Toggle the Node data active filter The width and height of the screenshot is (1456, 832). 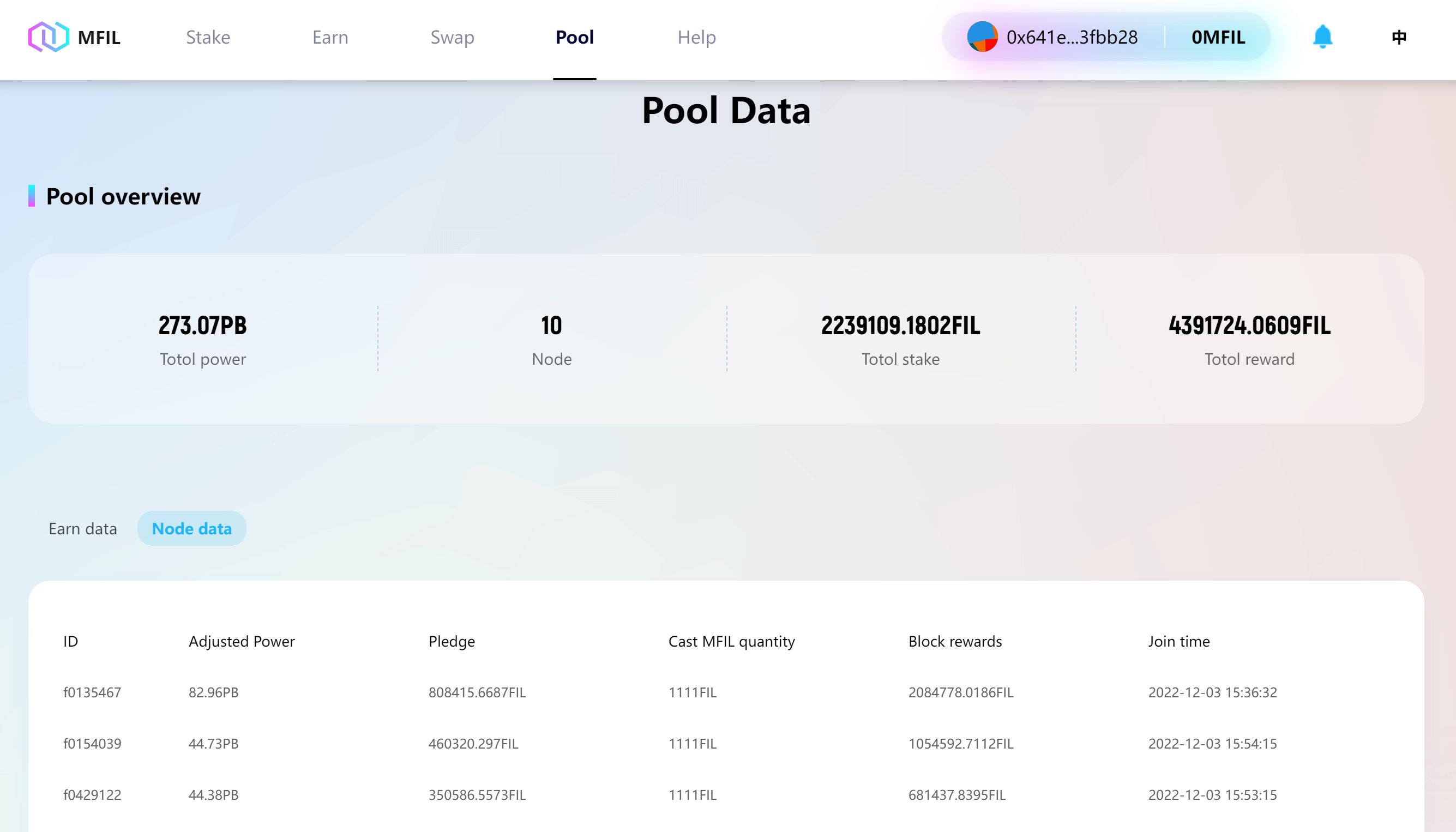(191, 528)
